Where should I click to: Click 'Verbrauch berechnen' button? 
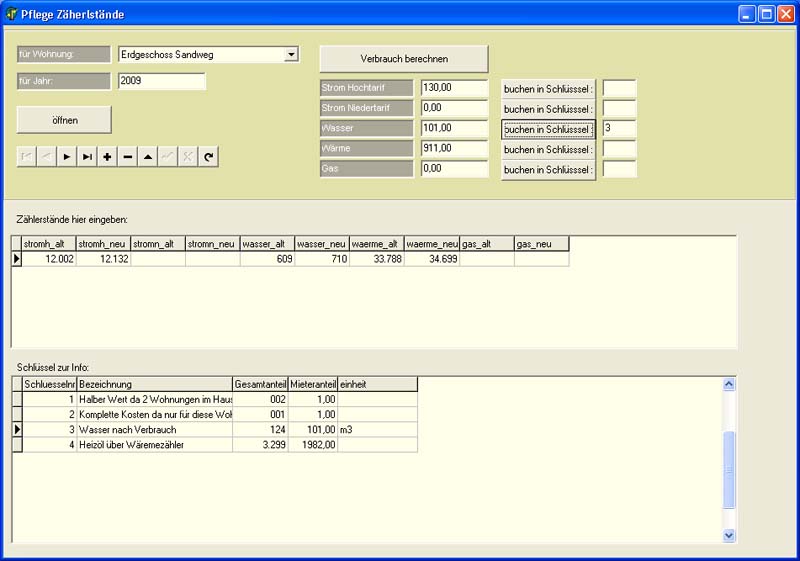[x=404, y=59]
